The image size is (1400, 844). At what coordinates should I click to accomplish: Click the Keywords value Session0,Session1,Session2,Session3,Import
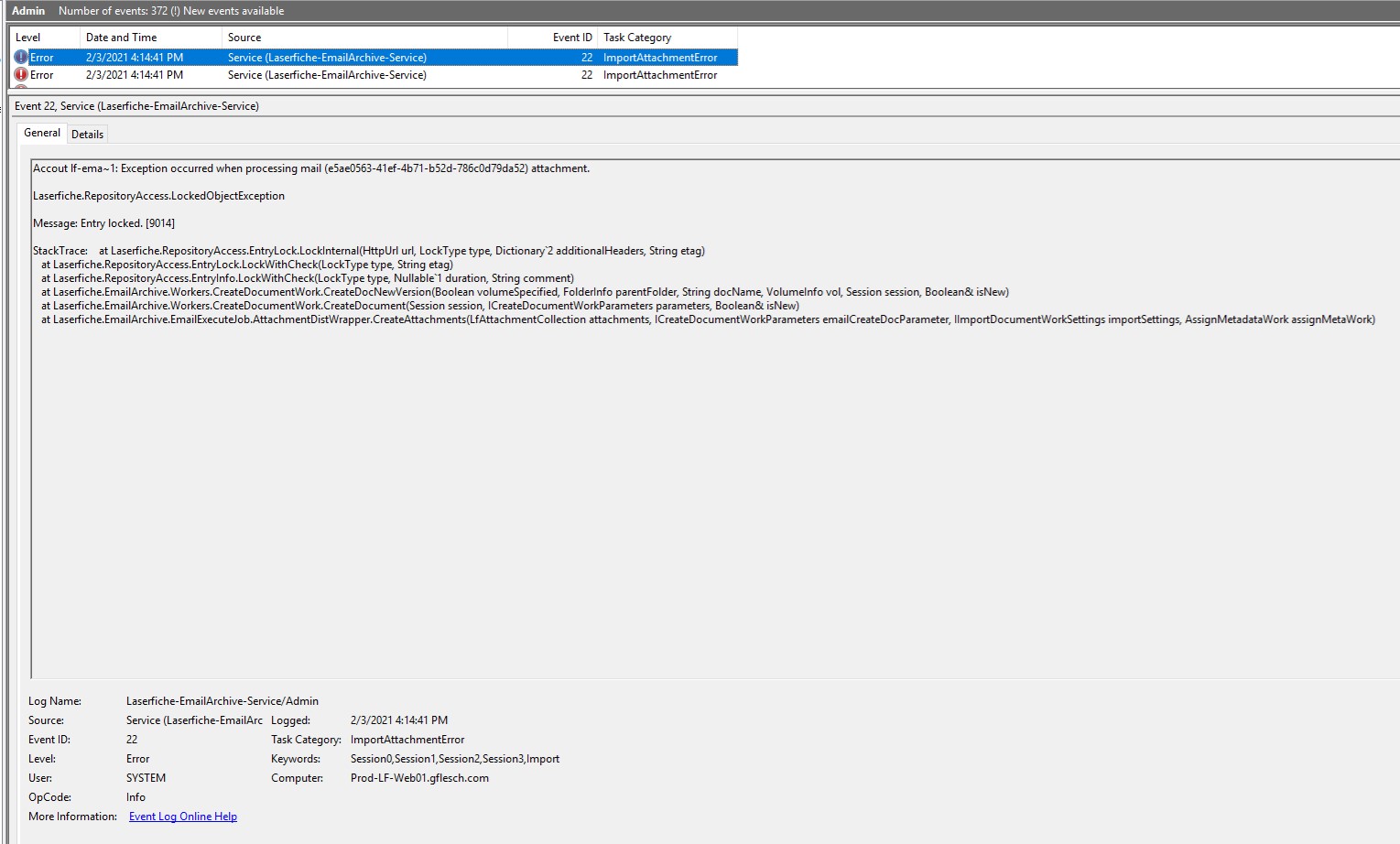point(455,759)
